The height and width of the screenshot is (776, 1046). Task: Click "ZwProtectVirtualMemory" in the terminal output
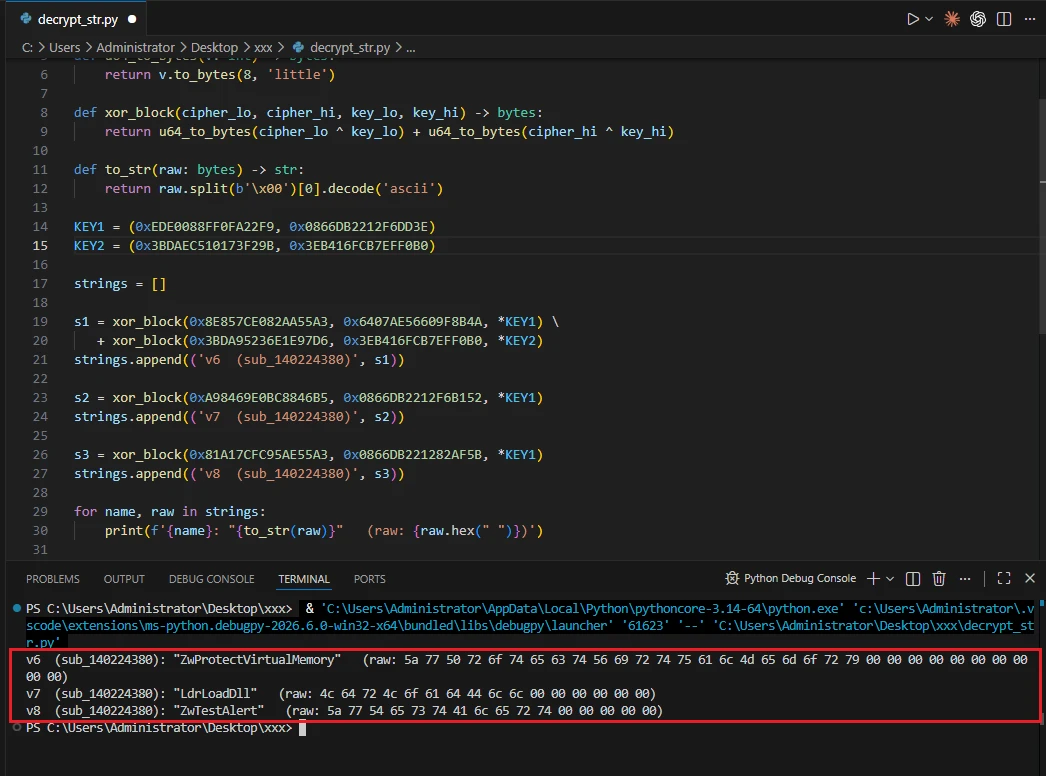click(x=257, y=659)
